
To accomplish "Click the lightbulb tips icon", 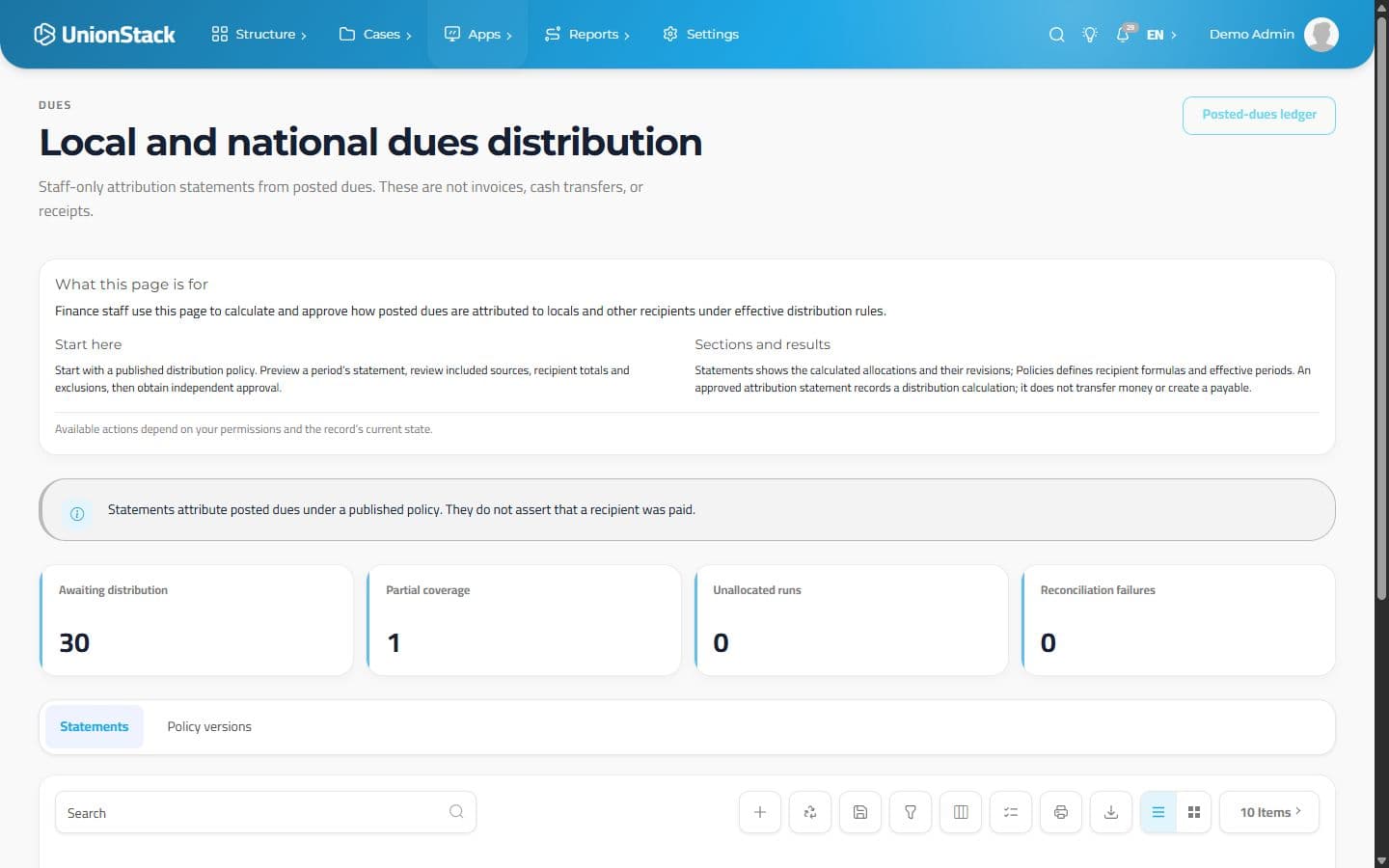I will (x=1090, y=35).
